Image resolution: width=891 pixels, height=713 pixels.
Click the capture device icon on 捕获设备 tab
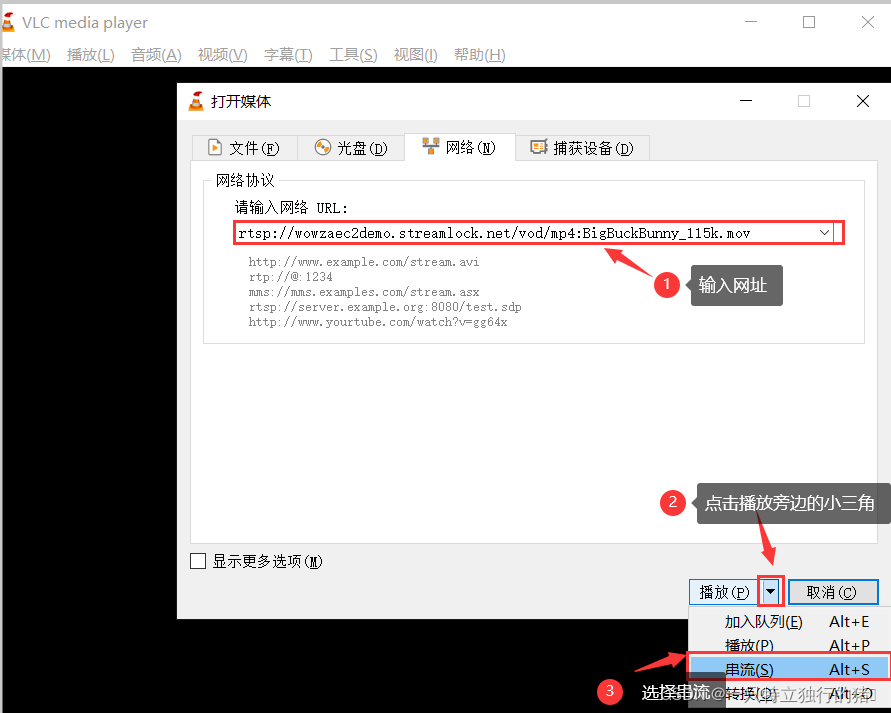(x=539, y=147)
